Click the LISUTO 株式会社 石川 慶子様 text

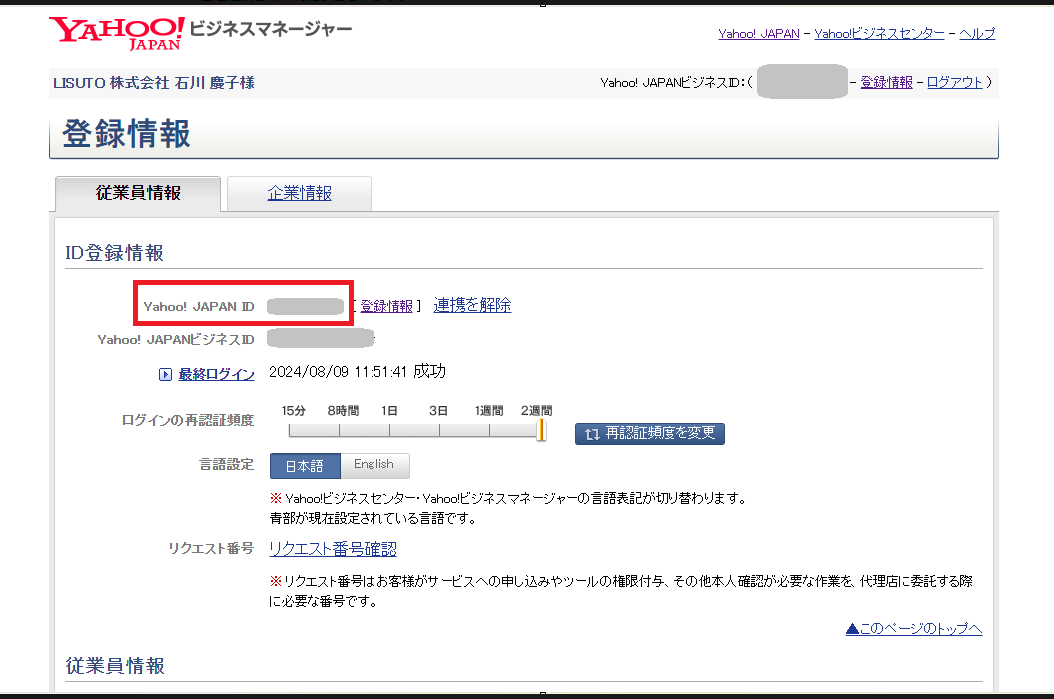154,83
